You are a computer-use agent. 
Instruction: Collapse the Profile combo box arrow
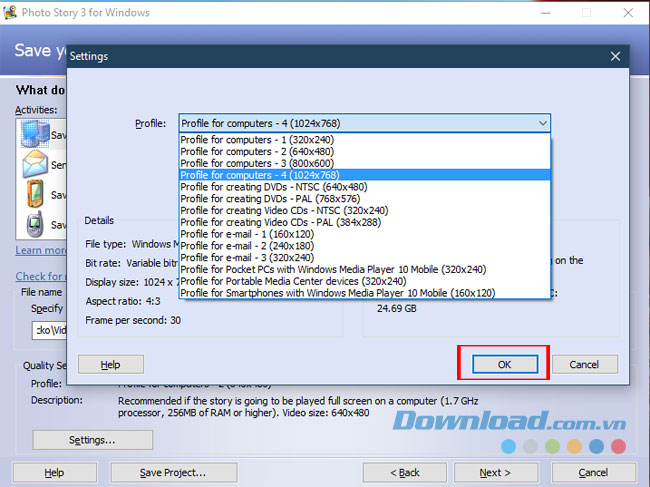pos(542,123)
